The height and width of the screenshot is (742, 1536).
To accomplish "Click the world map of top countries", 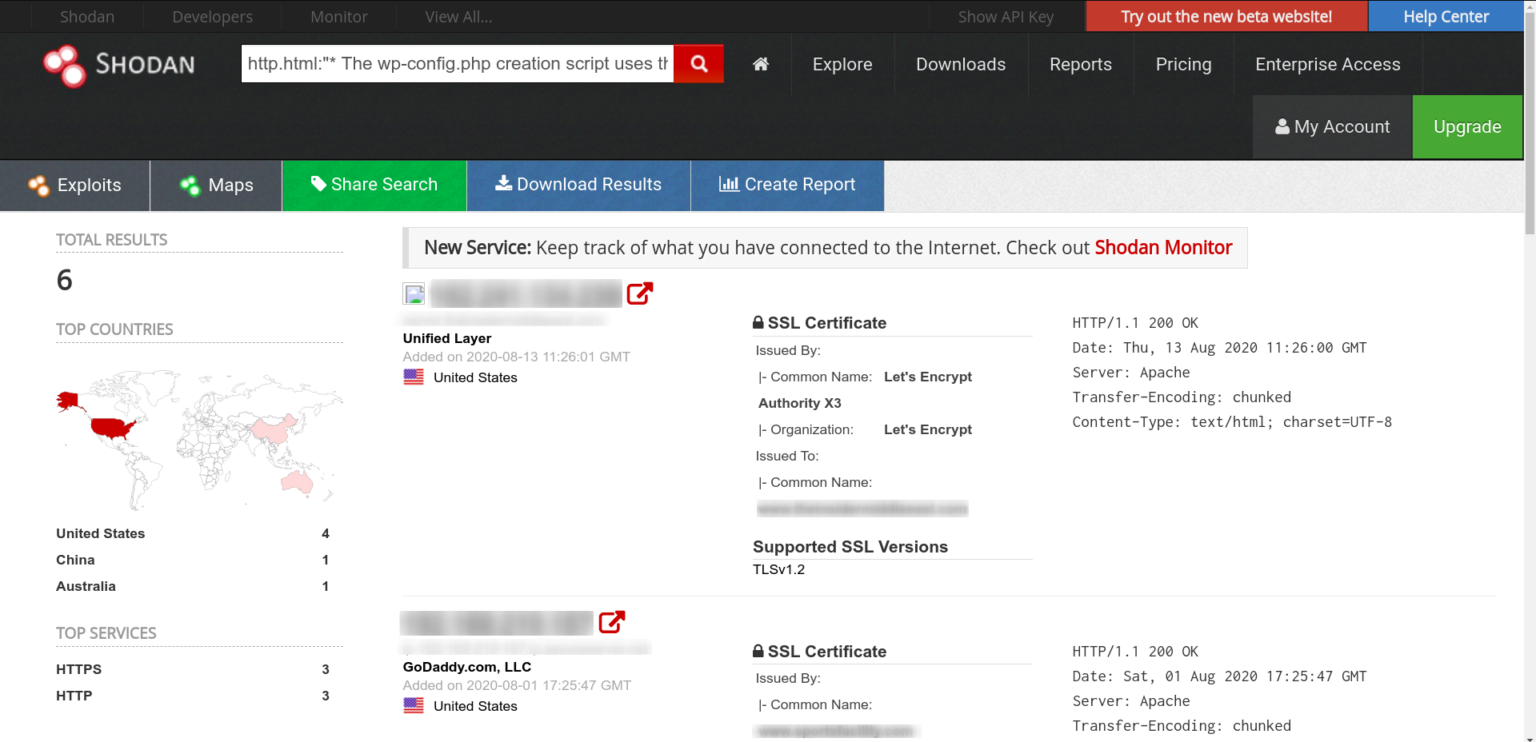I will click(x=199, y=440).
